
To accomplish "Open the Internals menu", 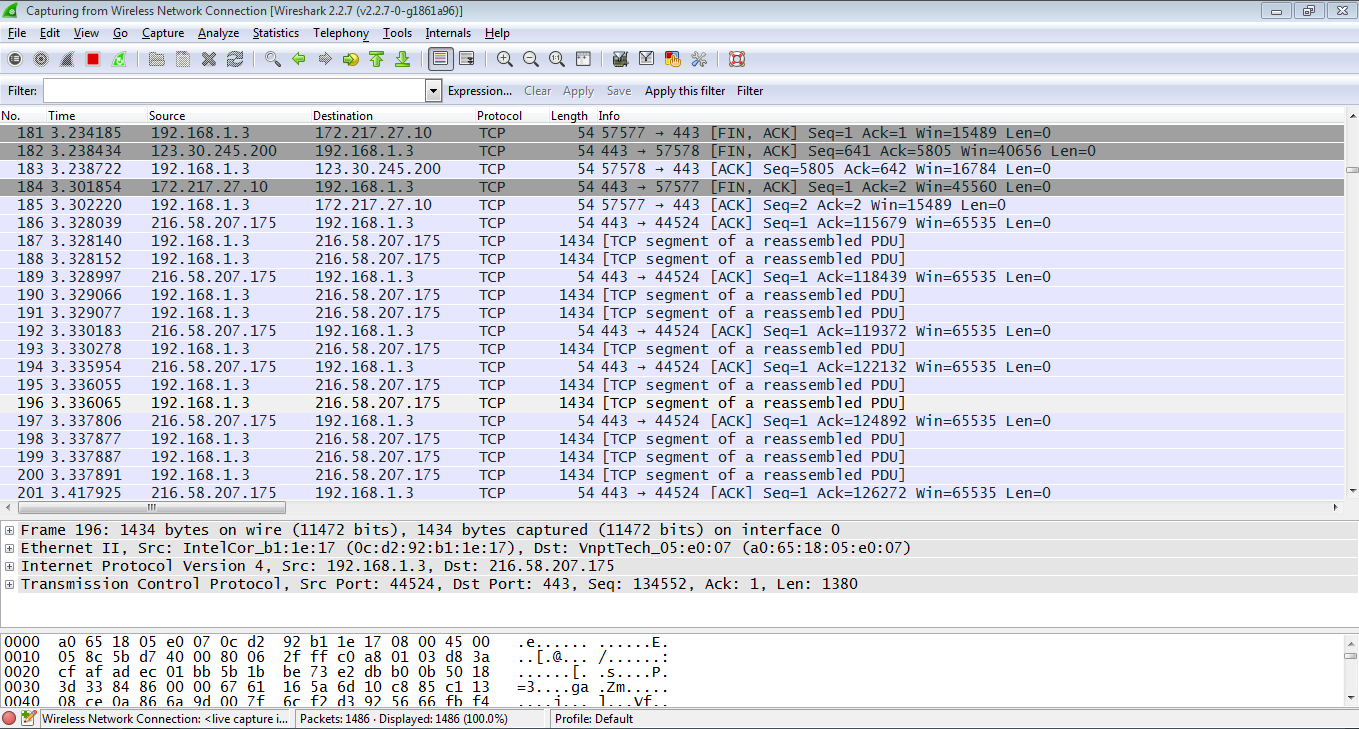I will coord(448,33).
